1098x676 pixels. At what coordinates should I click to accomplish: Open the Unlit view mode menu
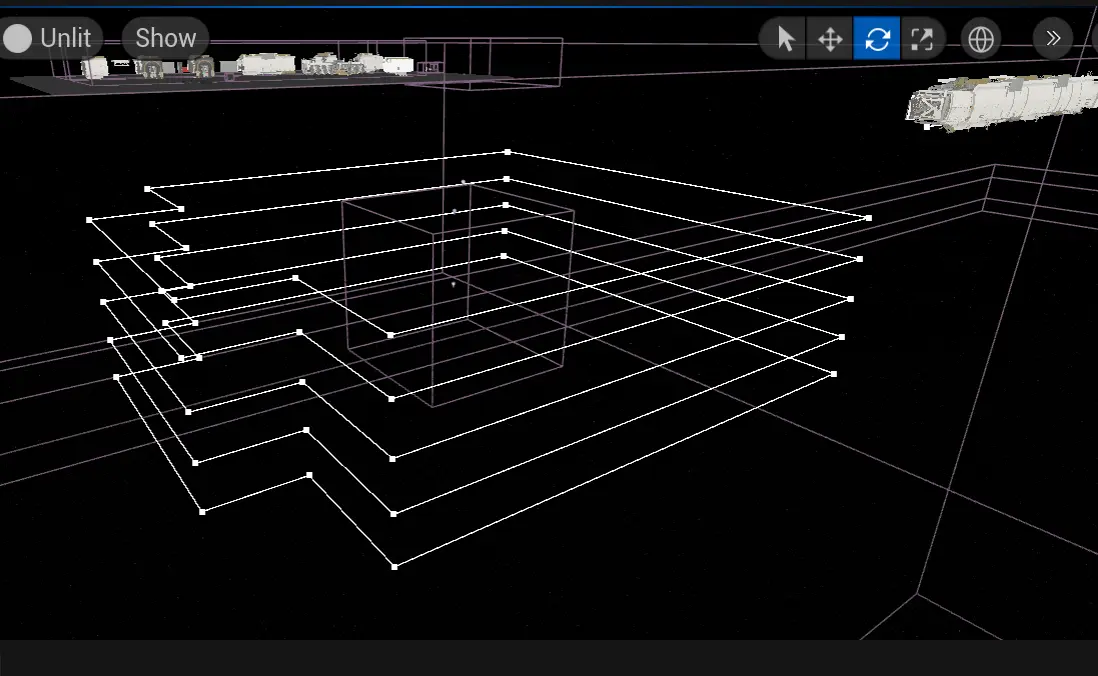point(65,38)
